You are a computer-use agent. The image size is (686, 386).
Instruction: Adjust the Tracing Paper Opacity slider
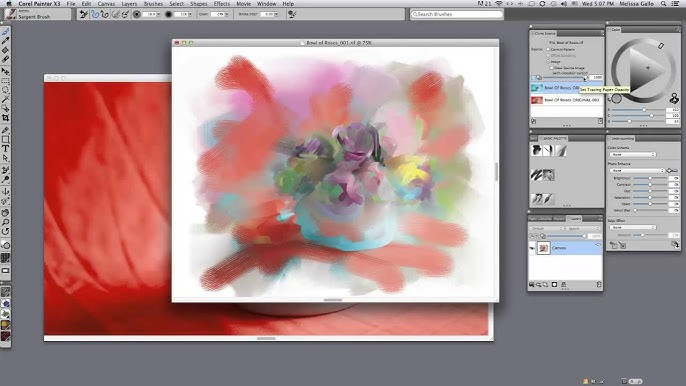pos(564,78)
